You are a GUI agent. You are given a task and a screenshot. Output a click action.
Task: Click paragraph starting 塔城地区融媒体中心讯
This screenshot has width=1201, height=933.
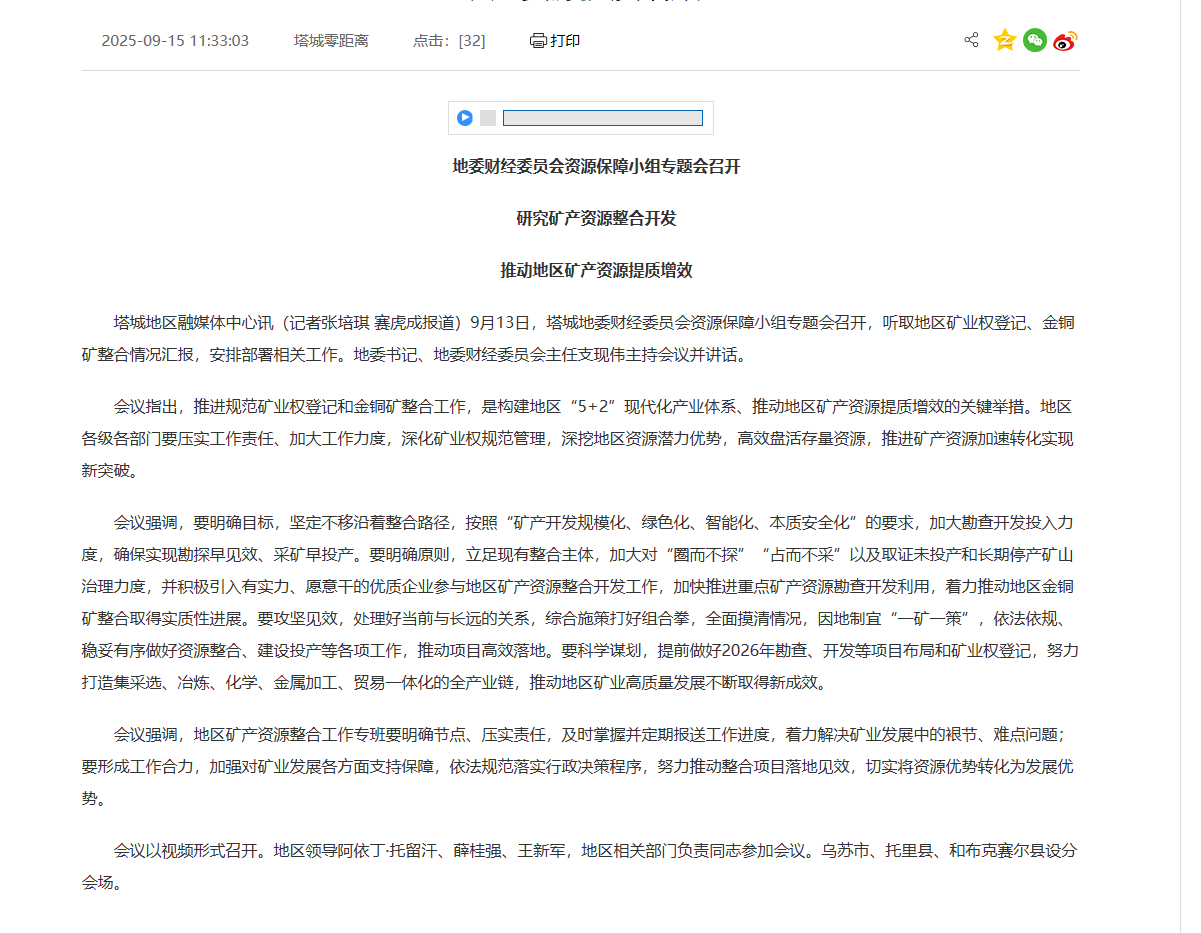(x=580, y=339)
